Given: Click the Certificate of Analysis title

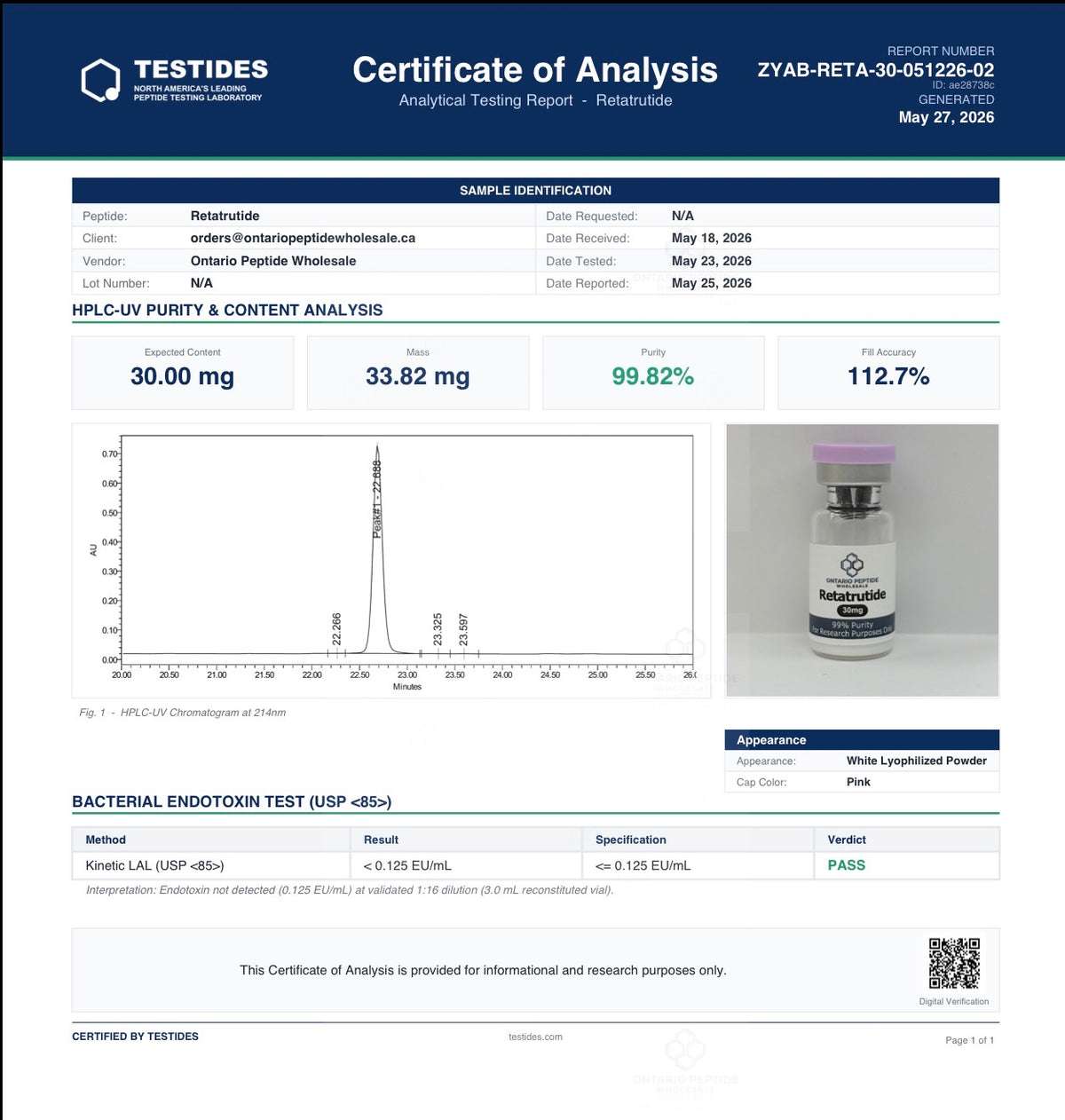Looking at the screenshot, I should (535, 69).
